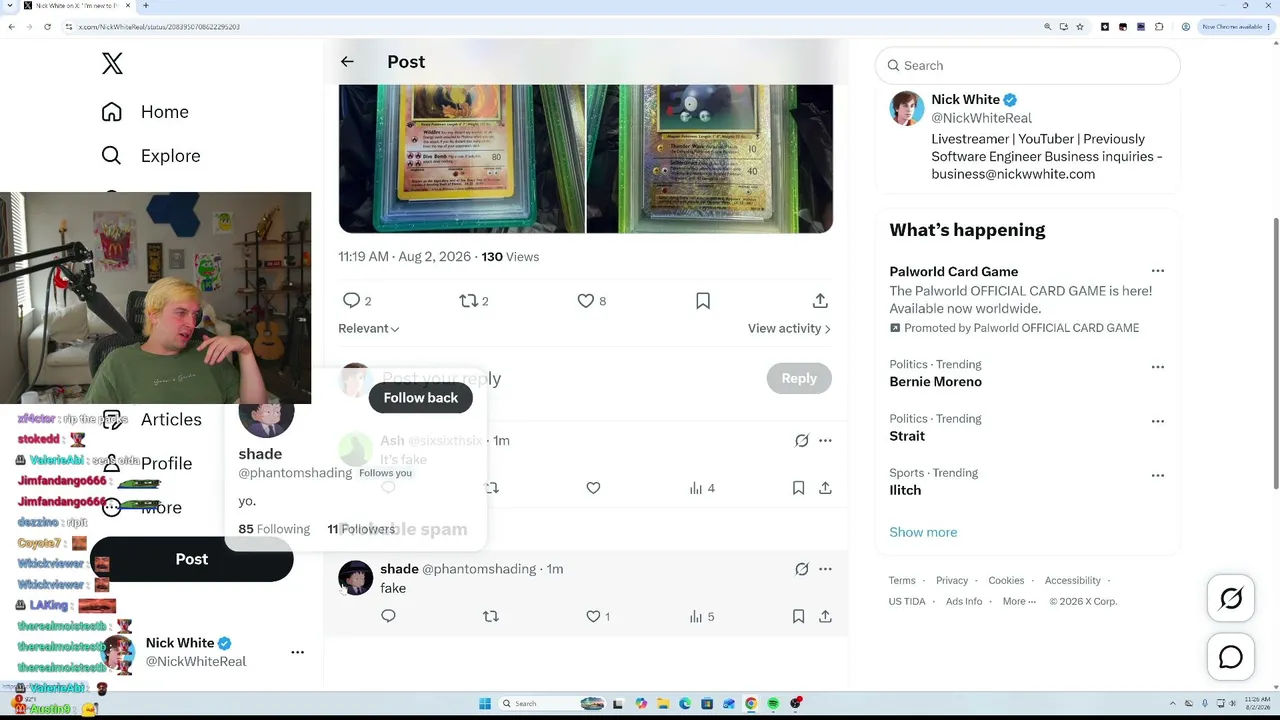The width and height of the screenshot is (1280, 720).
Task: Share shade's "fake" reply
Action: coord(825,616)
